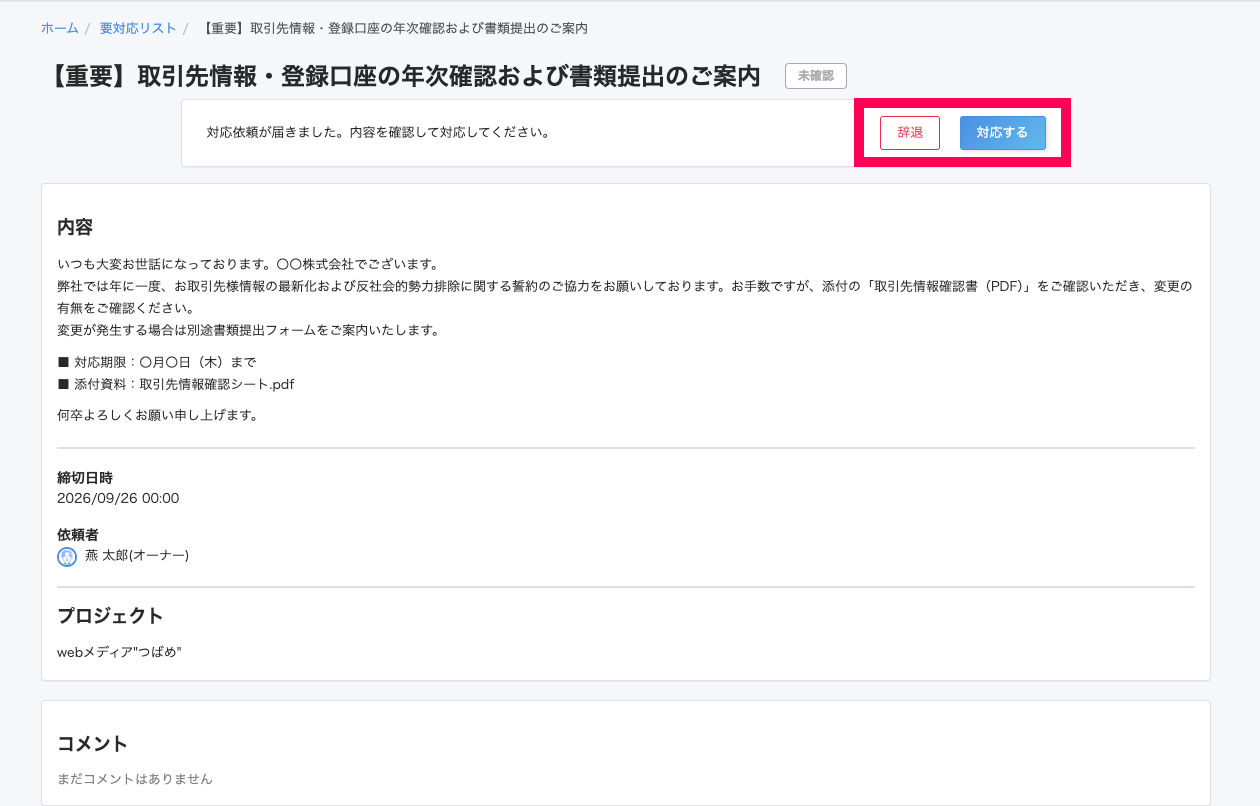Click the line 何卒よろしくお願い申し上げます
Screen dimensions: 1260x806
158,415
